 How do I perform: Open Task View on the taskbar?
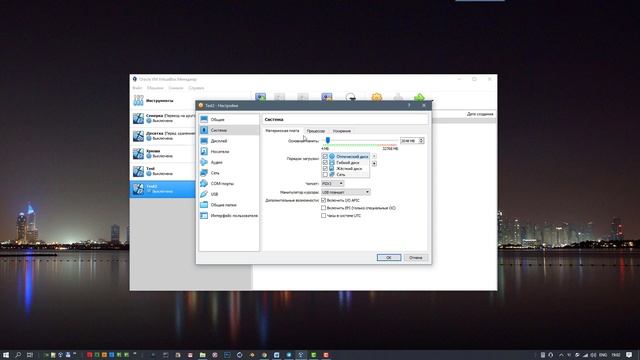click(29, 355)
